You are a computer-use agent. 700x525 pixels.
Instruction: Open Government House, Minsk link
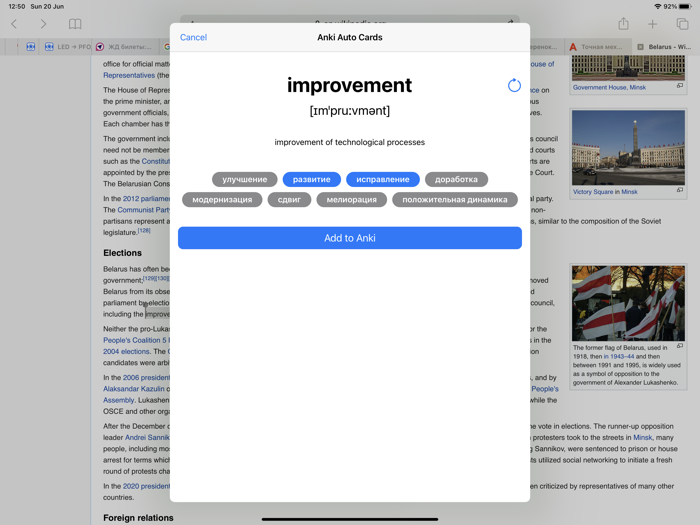(609, 87)
